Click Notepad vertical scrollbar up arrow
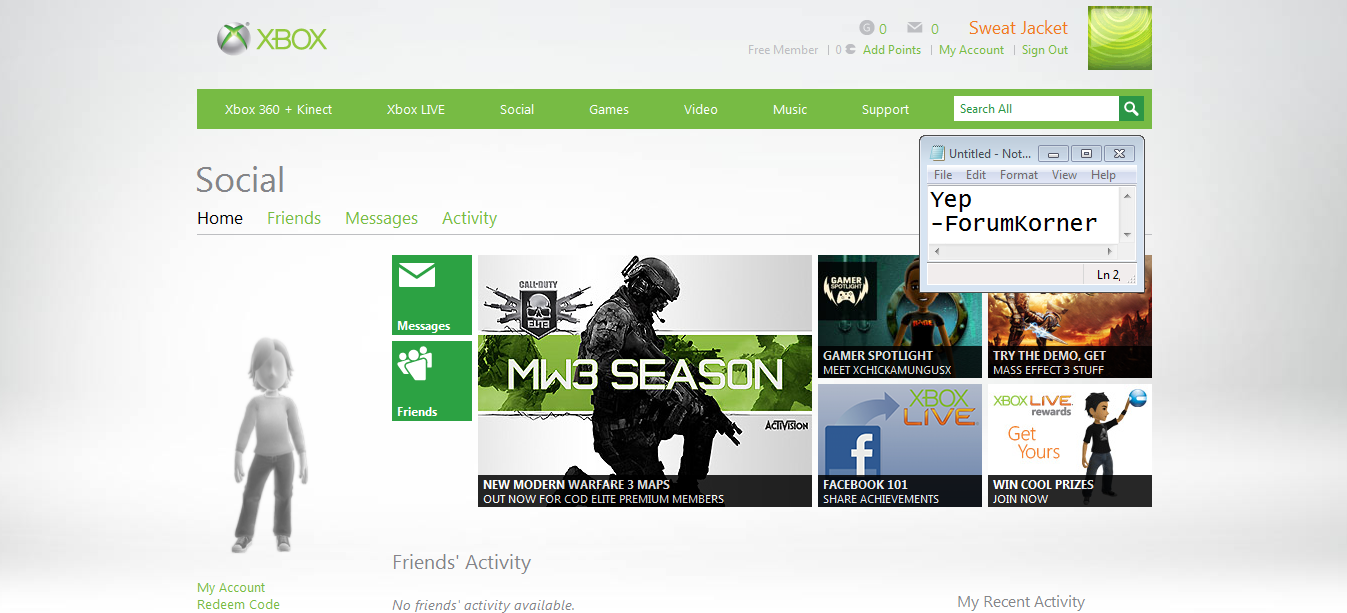Screen dimensions: 1347x613 [x=1128, y=195]
